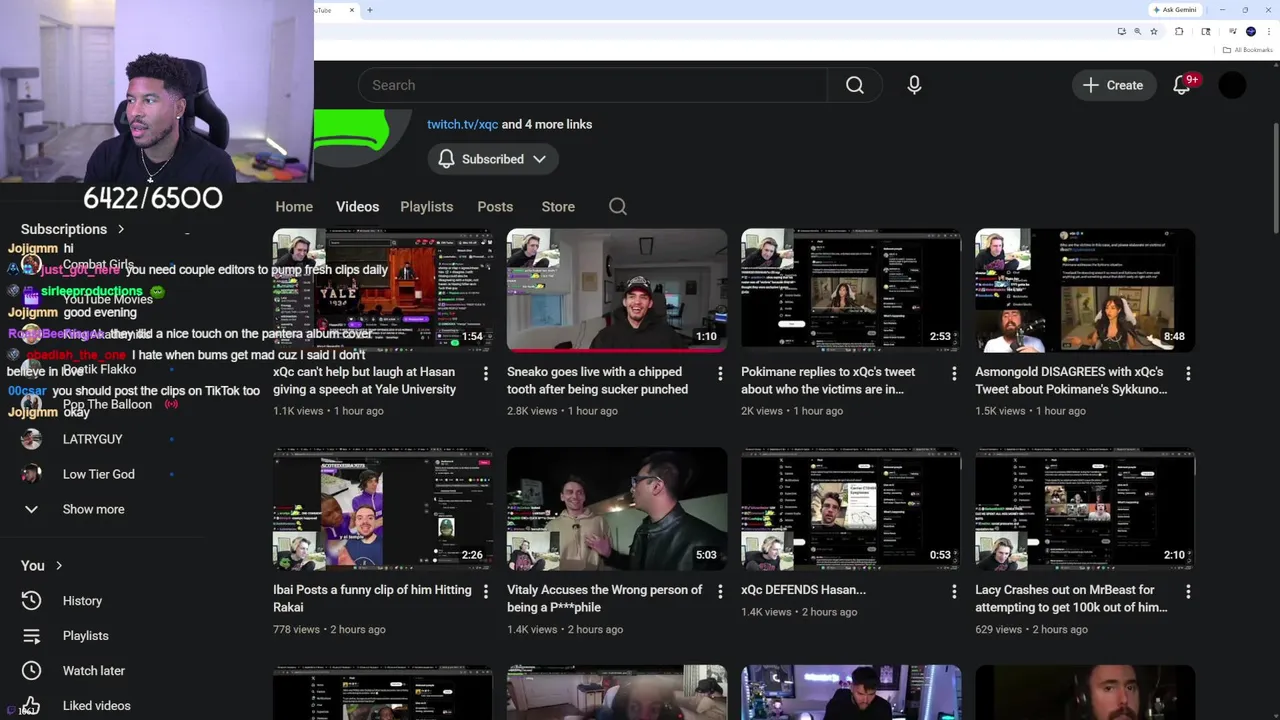Play the Ibai Rakai 2:26 thumbnail

[383, 508]
